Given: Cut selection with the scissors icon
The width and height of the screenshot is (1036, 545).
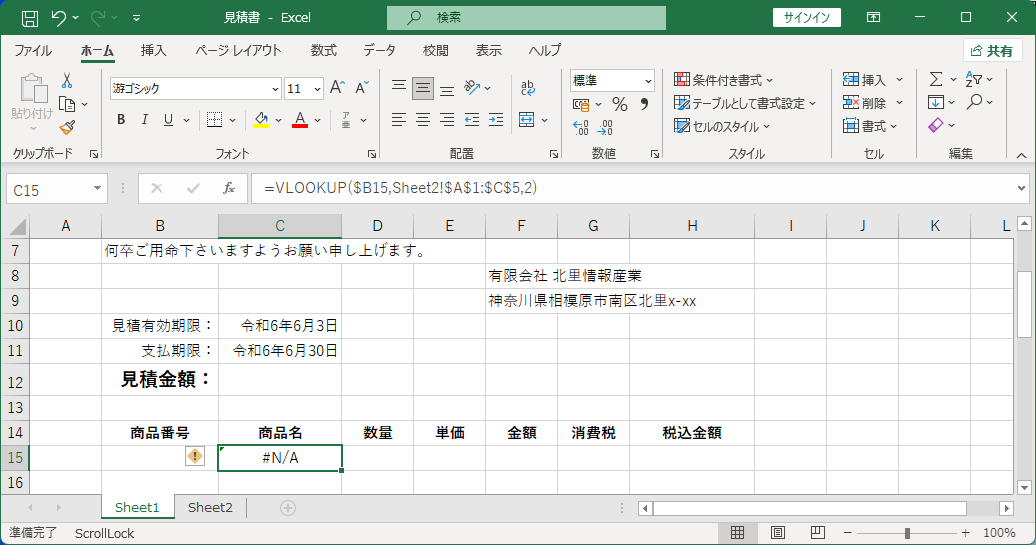Looking at the screenshot, I should 67,81.
